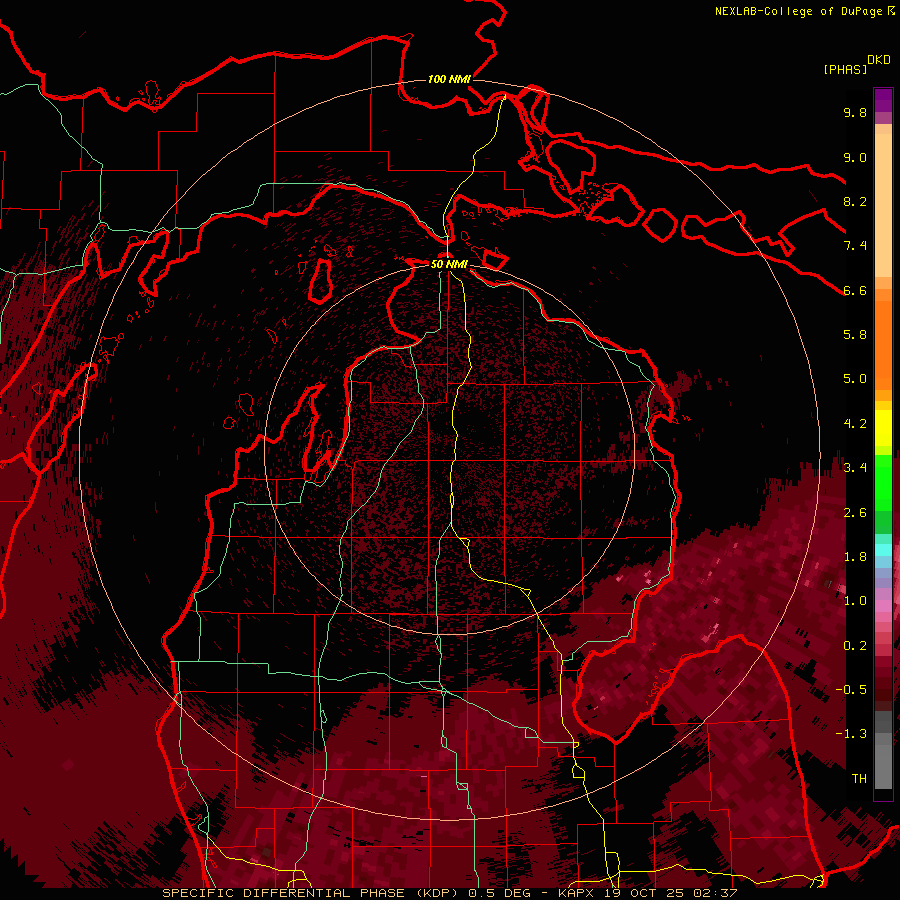Click the '19 OCT 25 02:37' timestamp
900x900 pixels.
tap(670, 893)
